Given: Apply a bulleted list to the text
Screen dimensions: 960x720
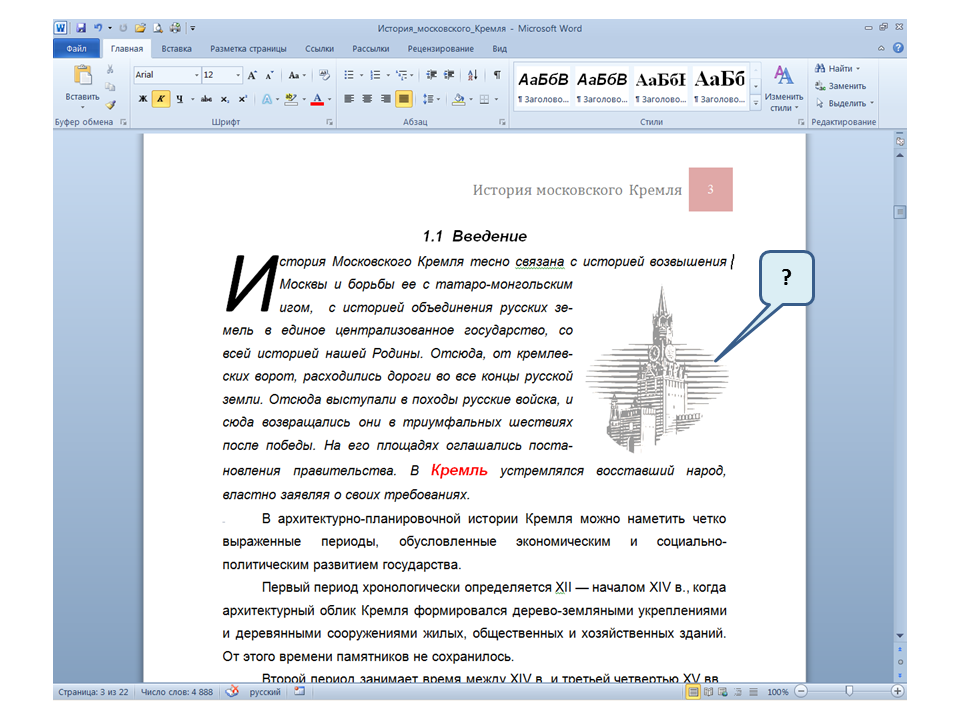Looking at the screenshot, I should tap(350, 75).
